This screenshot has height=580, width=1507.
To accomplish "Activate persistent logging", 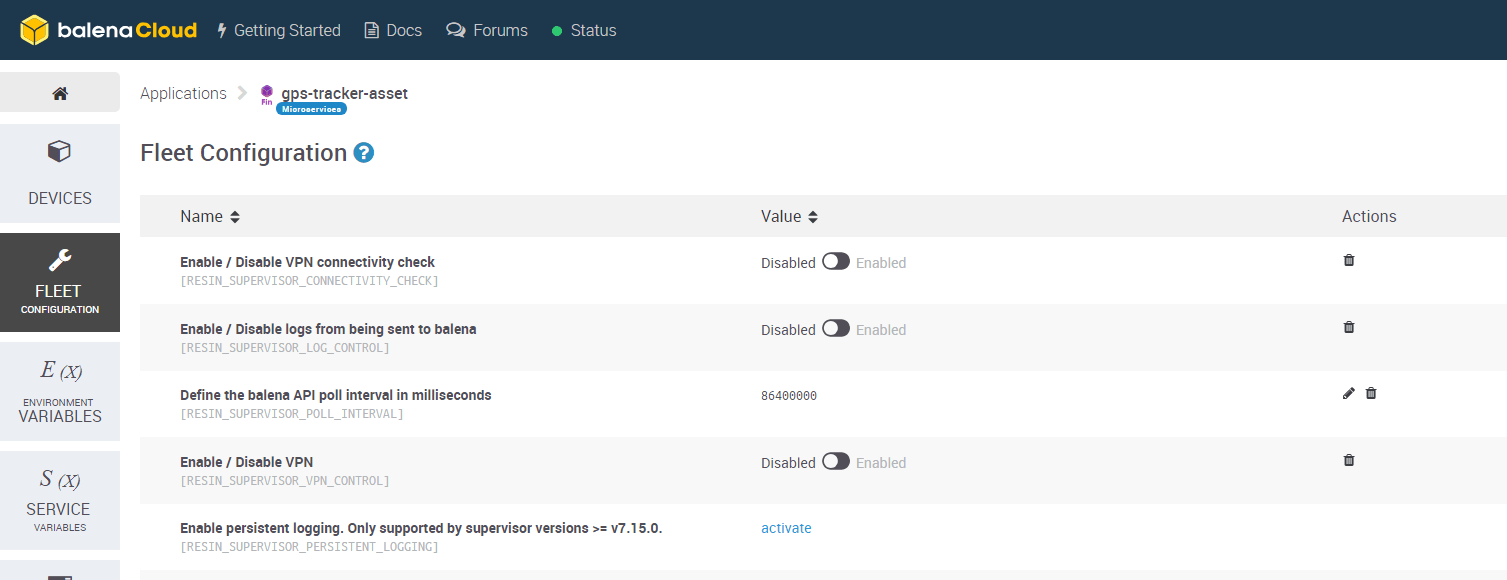I will point(786,528).
